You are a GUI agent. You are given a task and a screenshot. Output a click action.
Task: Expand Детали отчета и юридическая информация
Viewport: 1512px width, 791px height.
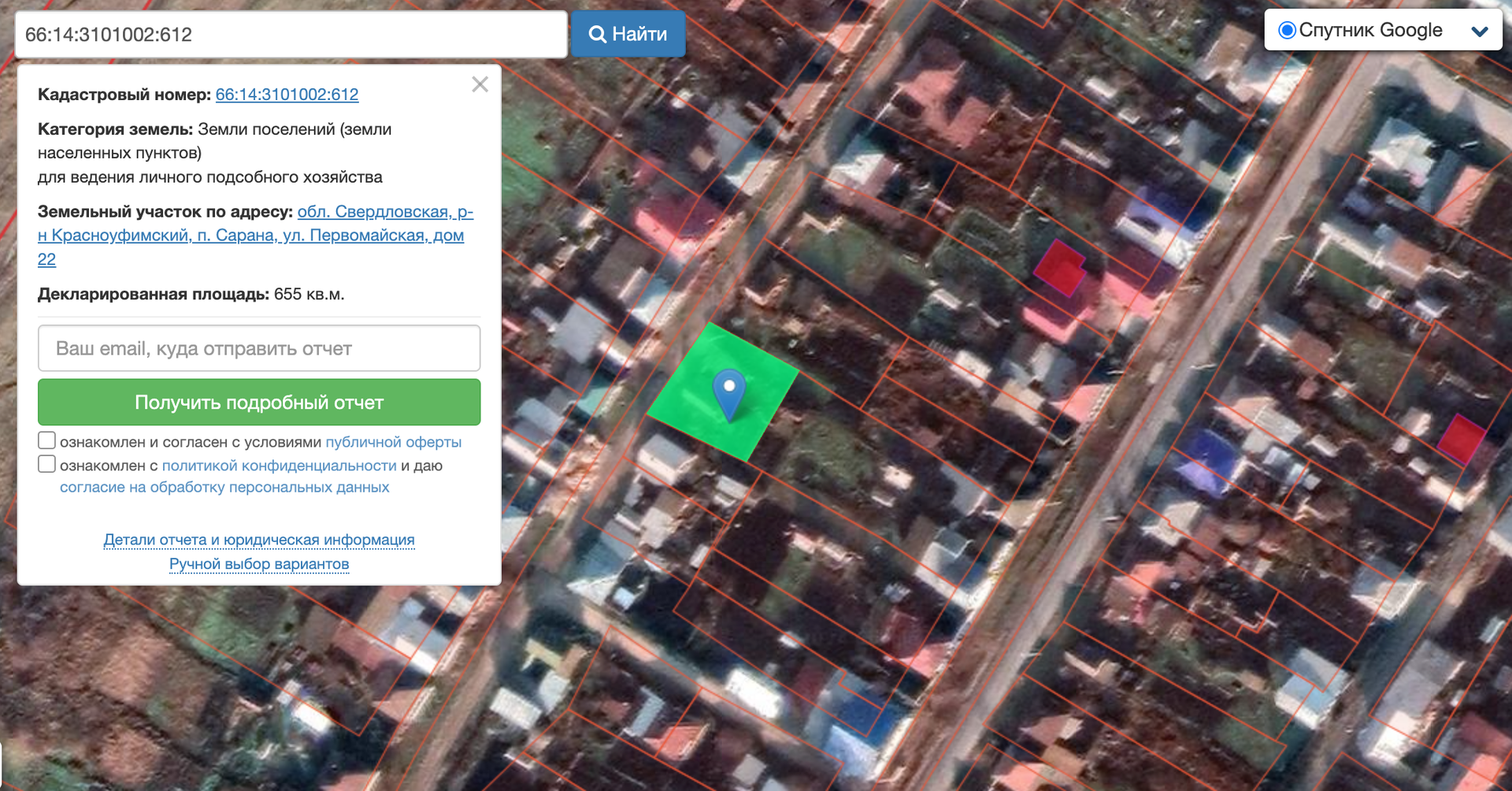[x=259, y=540]
